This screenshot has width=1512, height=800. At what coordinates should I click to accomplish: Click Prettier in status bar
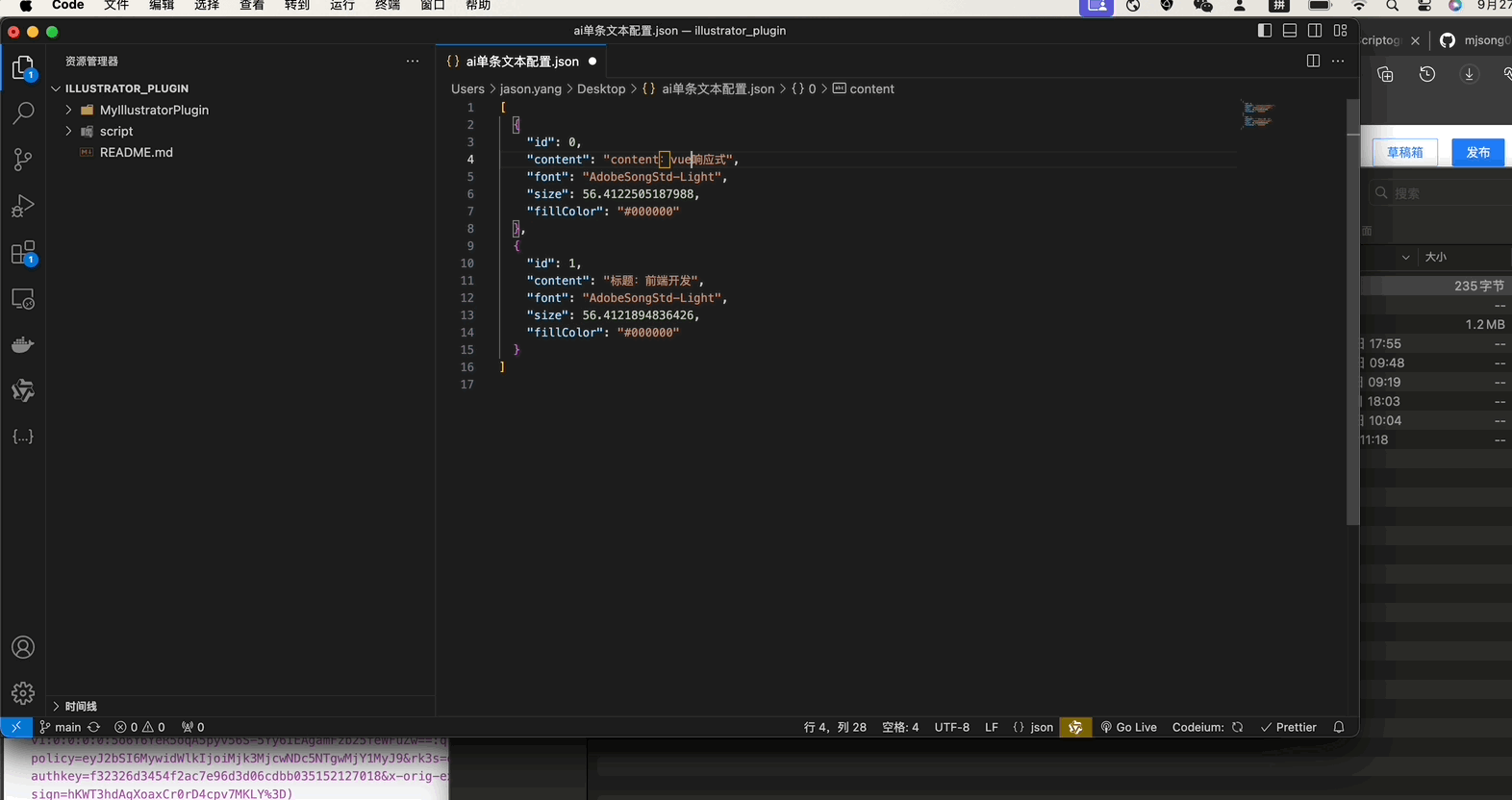[x=1288, y=727]
